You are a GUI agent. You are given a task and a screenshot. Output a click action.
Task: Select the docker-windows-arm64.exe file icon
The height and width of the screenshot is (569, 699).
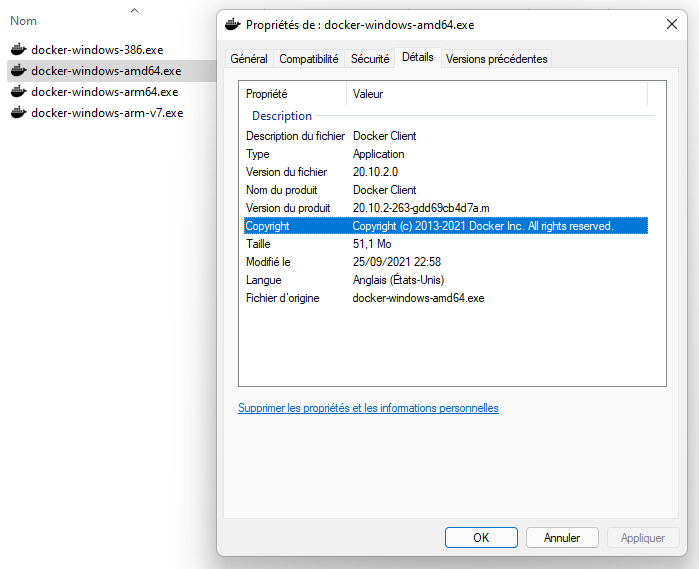(19, 91)
